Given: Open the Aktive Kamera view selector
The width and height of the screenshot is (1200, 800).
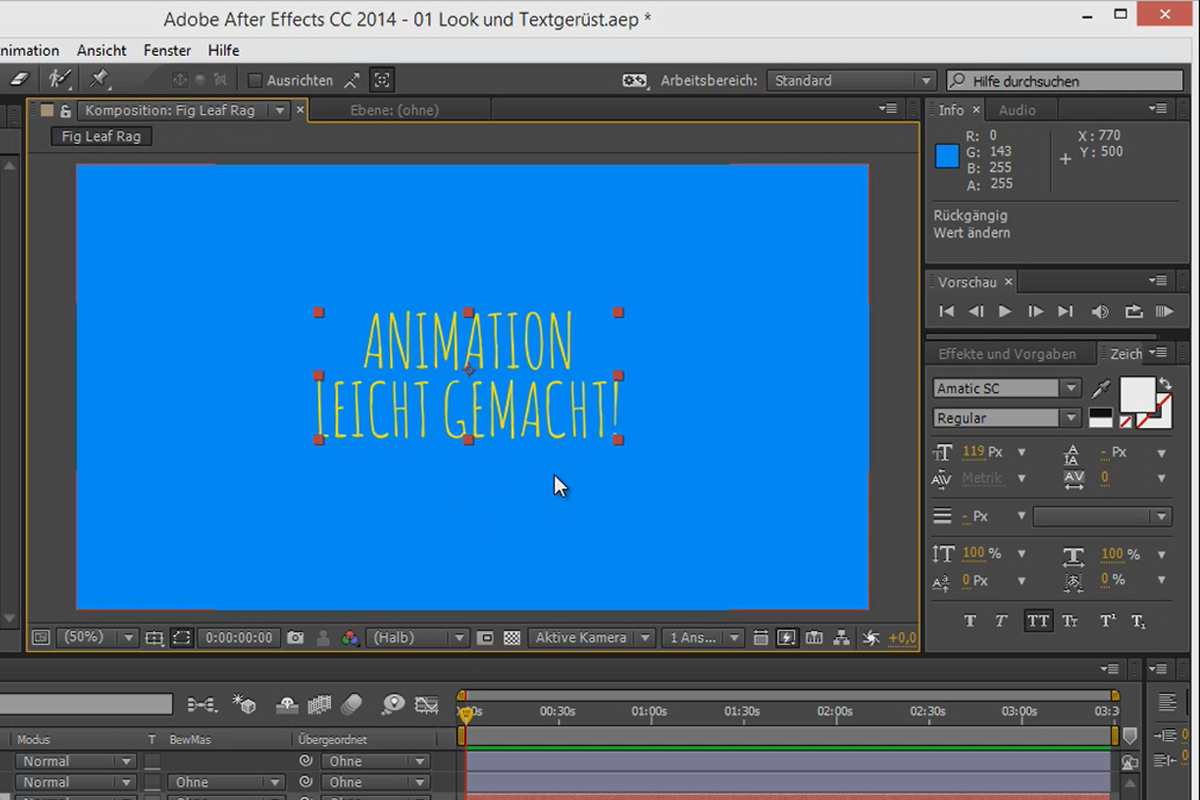Looking at the screenshot, I should pyautogui.click(x=591, y=637).
